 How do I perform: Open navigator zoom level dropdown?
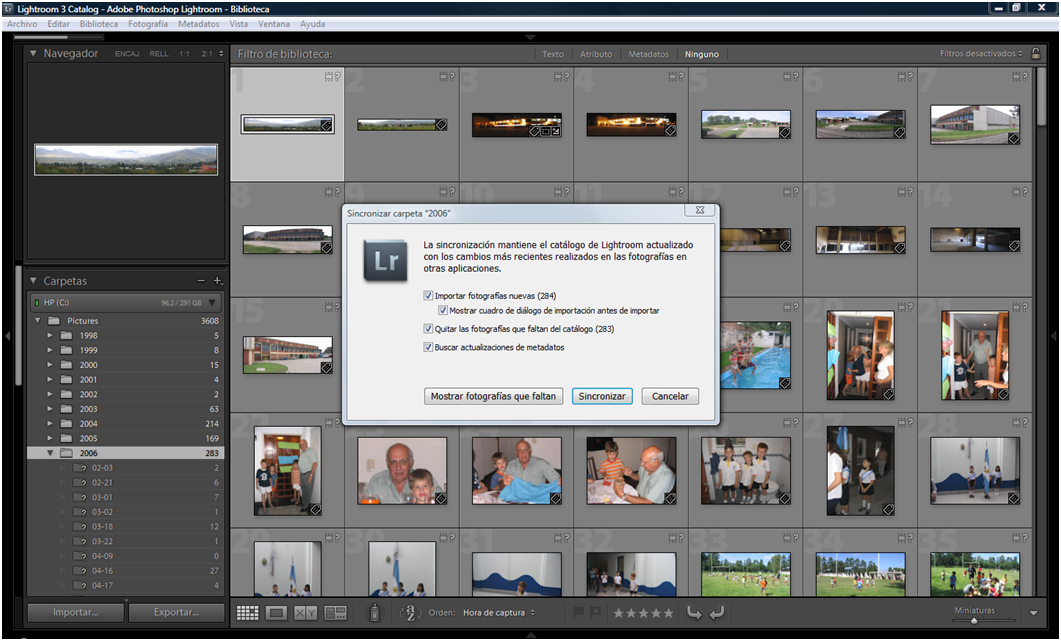(221, 53)
